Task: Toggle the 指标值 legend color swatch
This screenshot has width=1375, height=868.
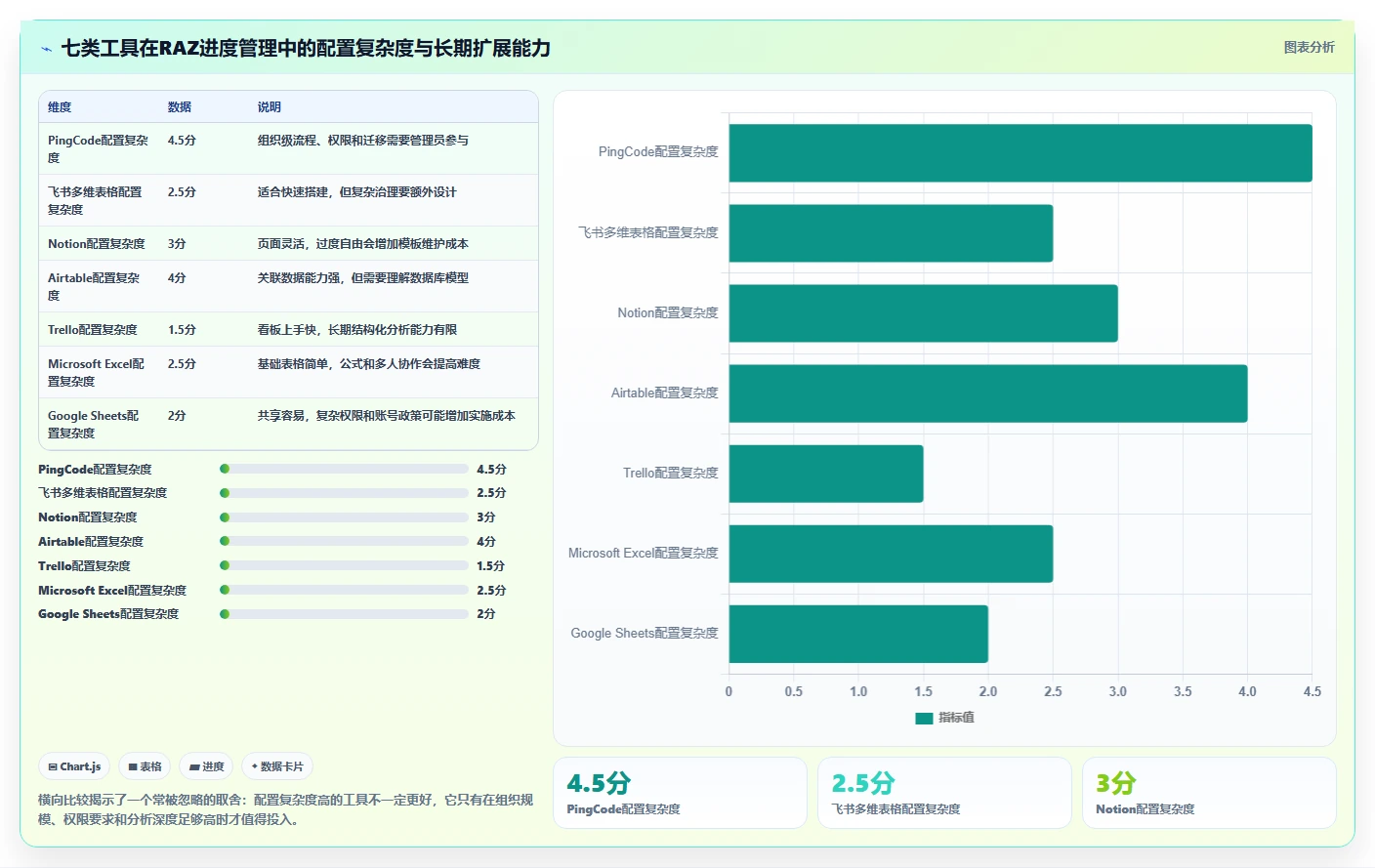Action: (924, 718)
